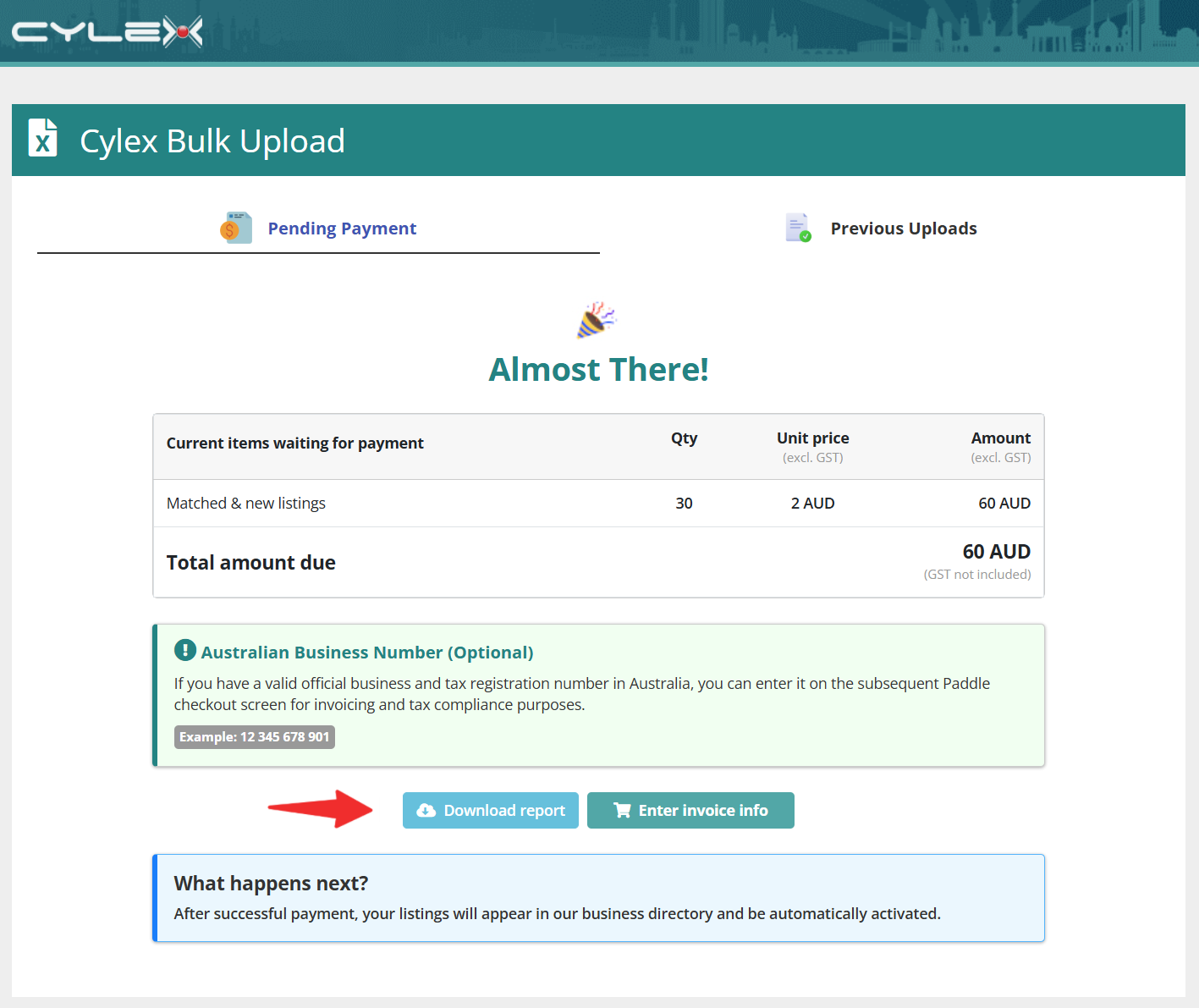1199x1008 pixels.
Task: Click the Pending Payment dollar document icon
Action: coord(236,228)
